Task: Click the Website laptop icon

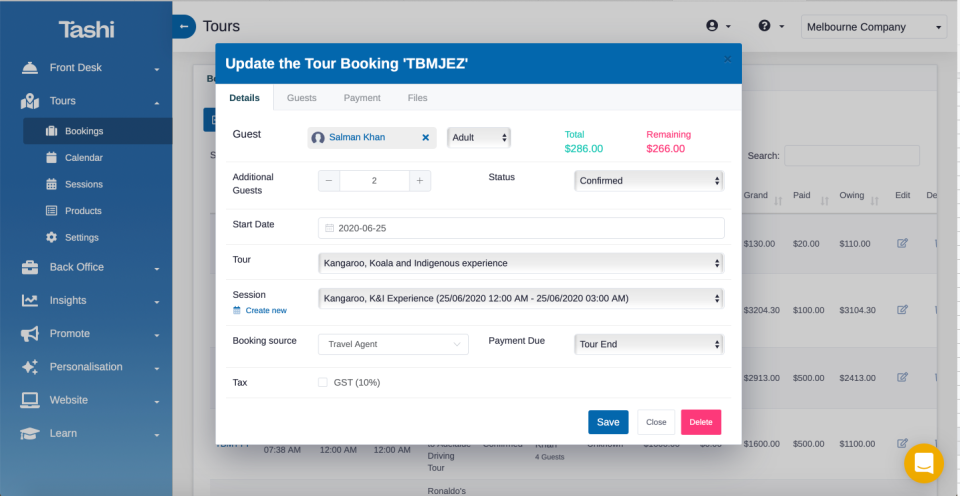Action: pos(29,400)
